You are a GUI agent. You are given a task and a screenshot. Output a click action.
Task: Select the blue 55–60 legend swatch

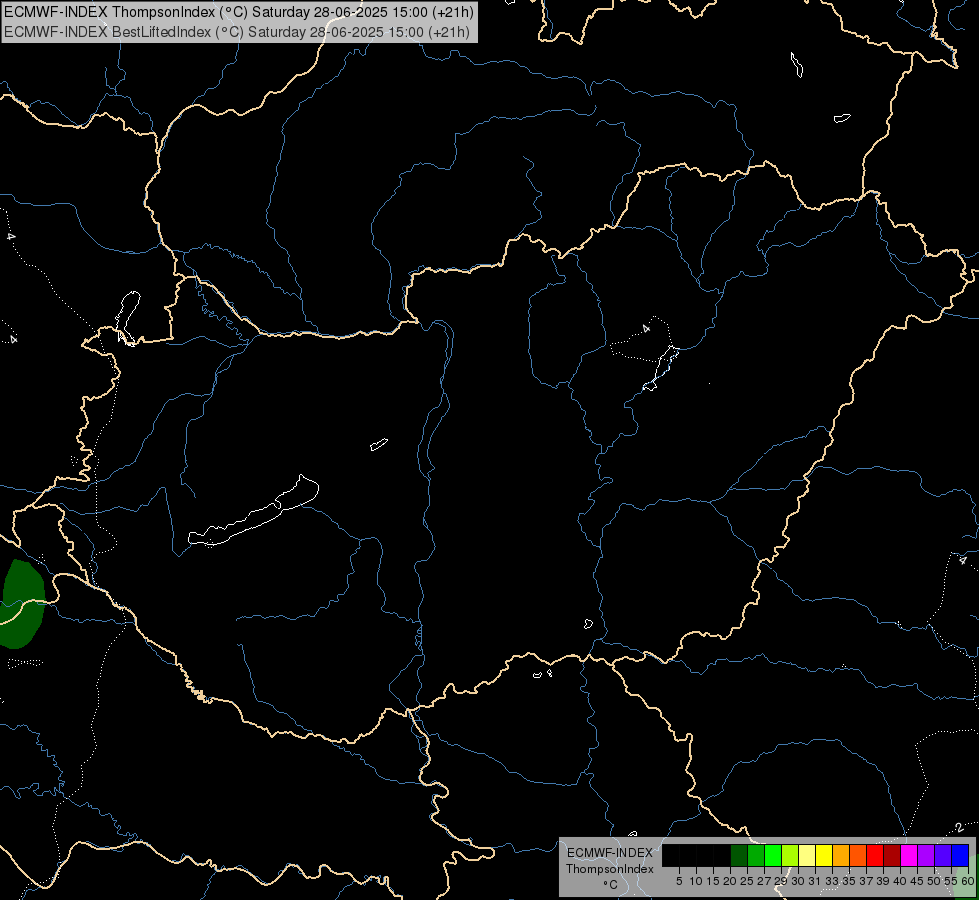pyautogui.click(x=960, y=855)
